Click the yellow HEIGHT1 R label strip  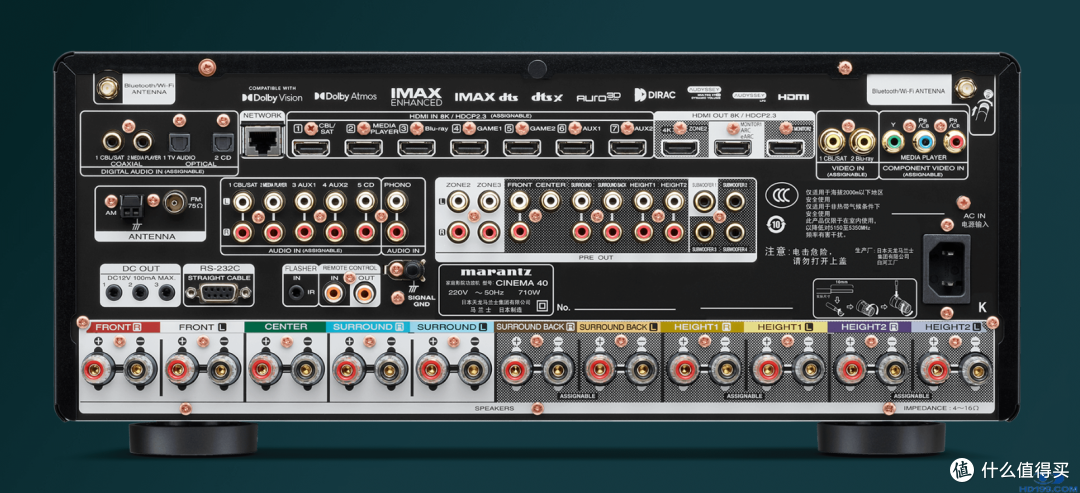pos(703,327)
